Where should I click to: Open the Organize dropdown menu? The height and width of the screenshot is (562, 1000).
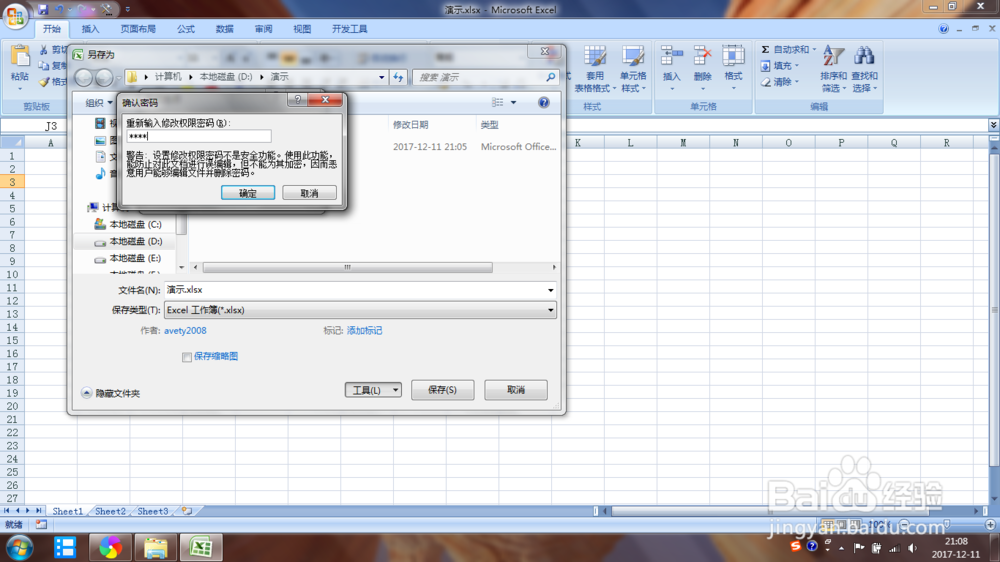pyautogui.click(x=99, y=103)
